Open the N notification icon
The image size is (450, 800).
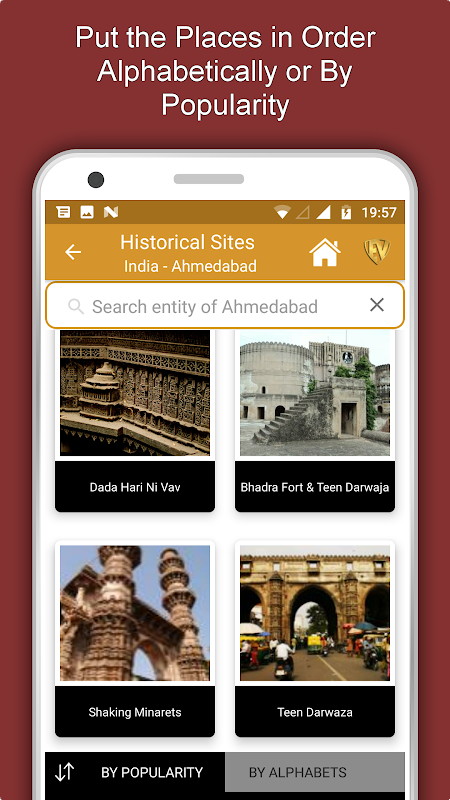pos(111,212)
